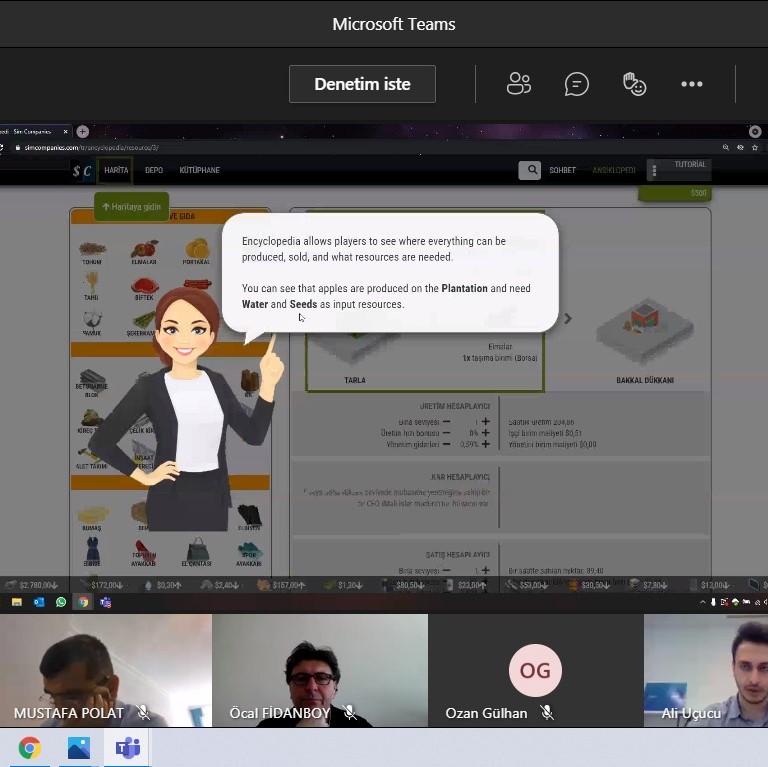Select the ELMALAR apples resource

pos(144,252)
